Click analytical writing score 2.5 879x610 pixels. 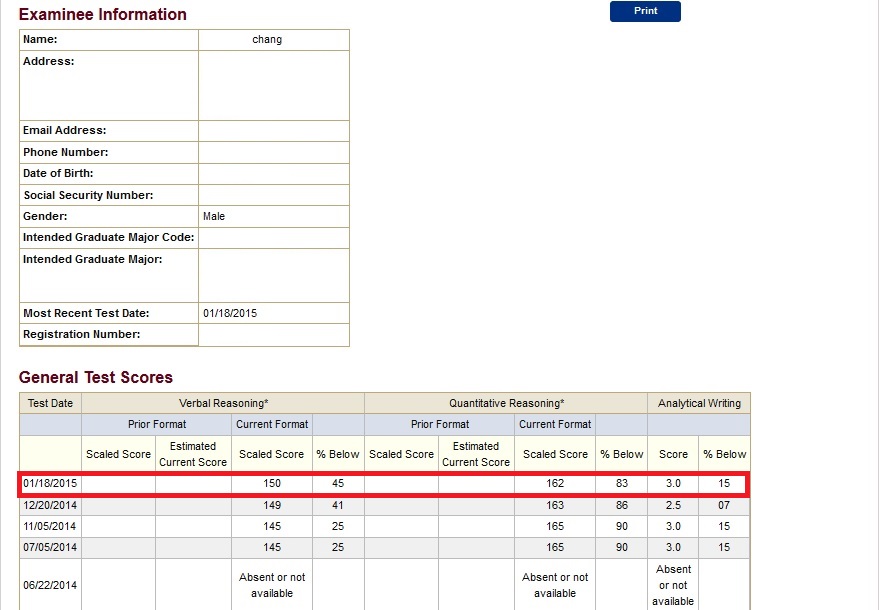(673, 505)
